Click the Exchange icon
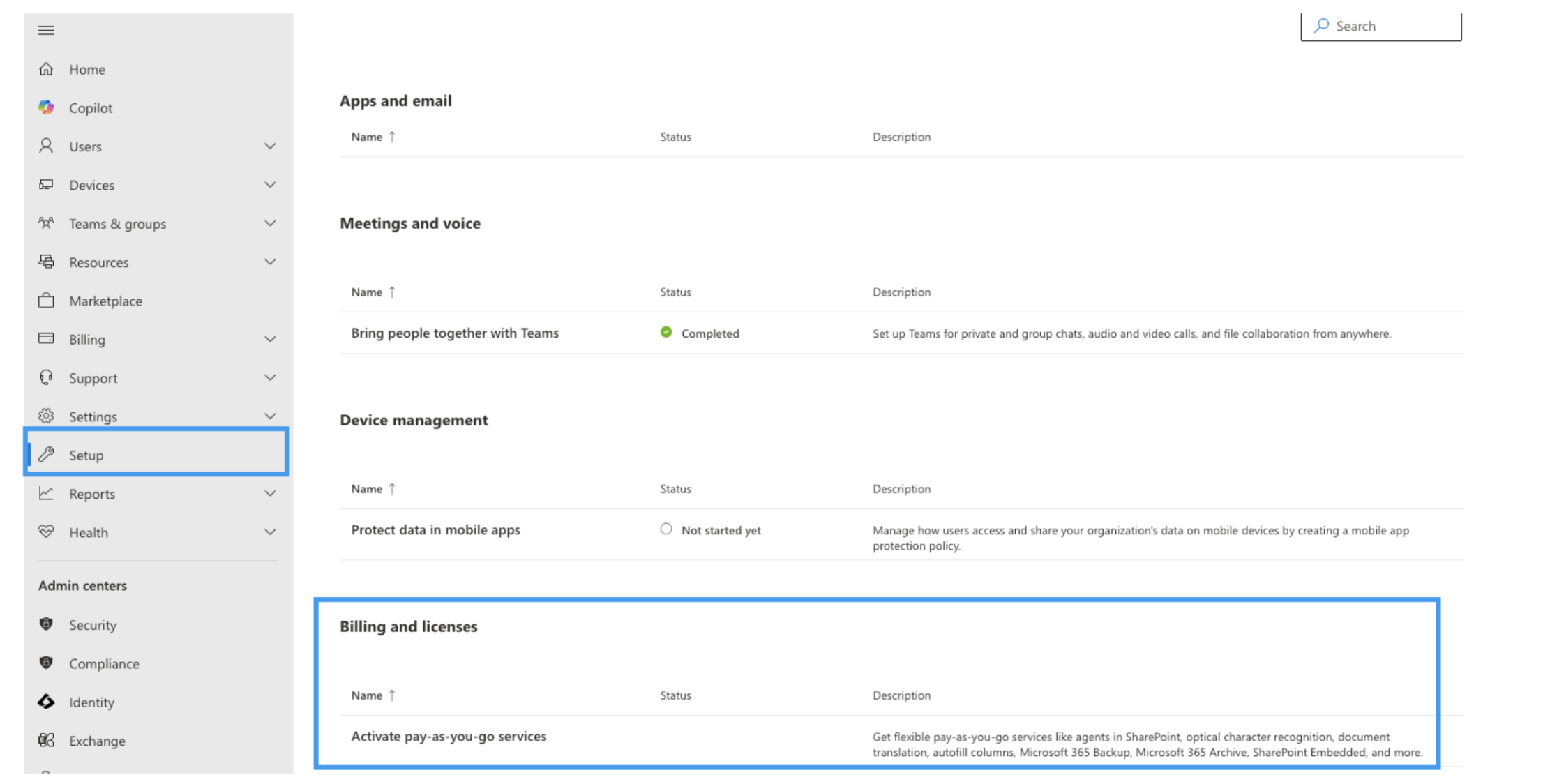Viewport: 1550px width, 784px height. click(x=46, y=740)
